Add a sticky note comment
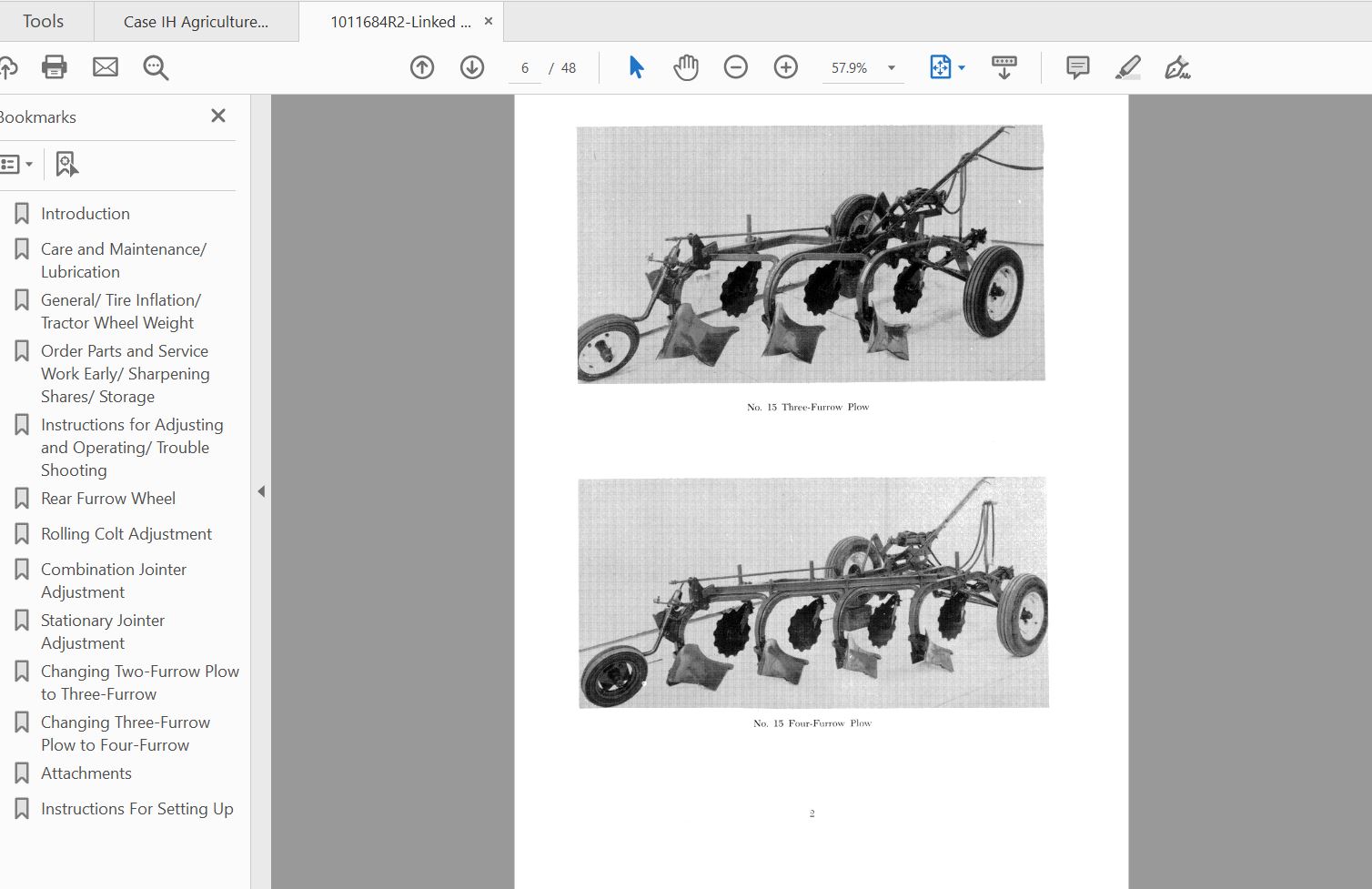This screenshot has width=1372, height=889. coord(1077,67)
